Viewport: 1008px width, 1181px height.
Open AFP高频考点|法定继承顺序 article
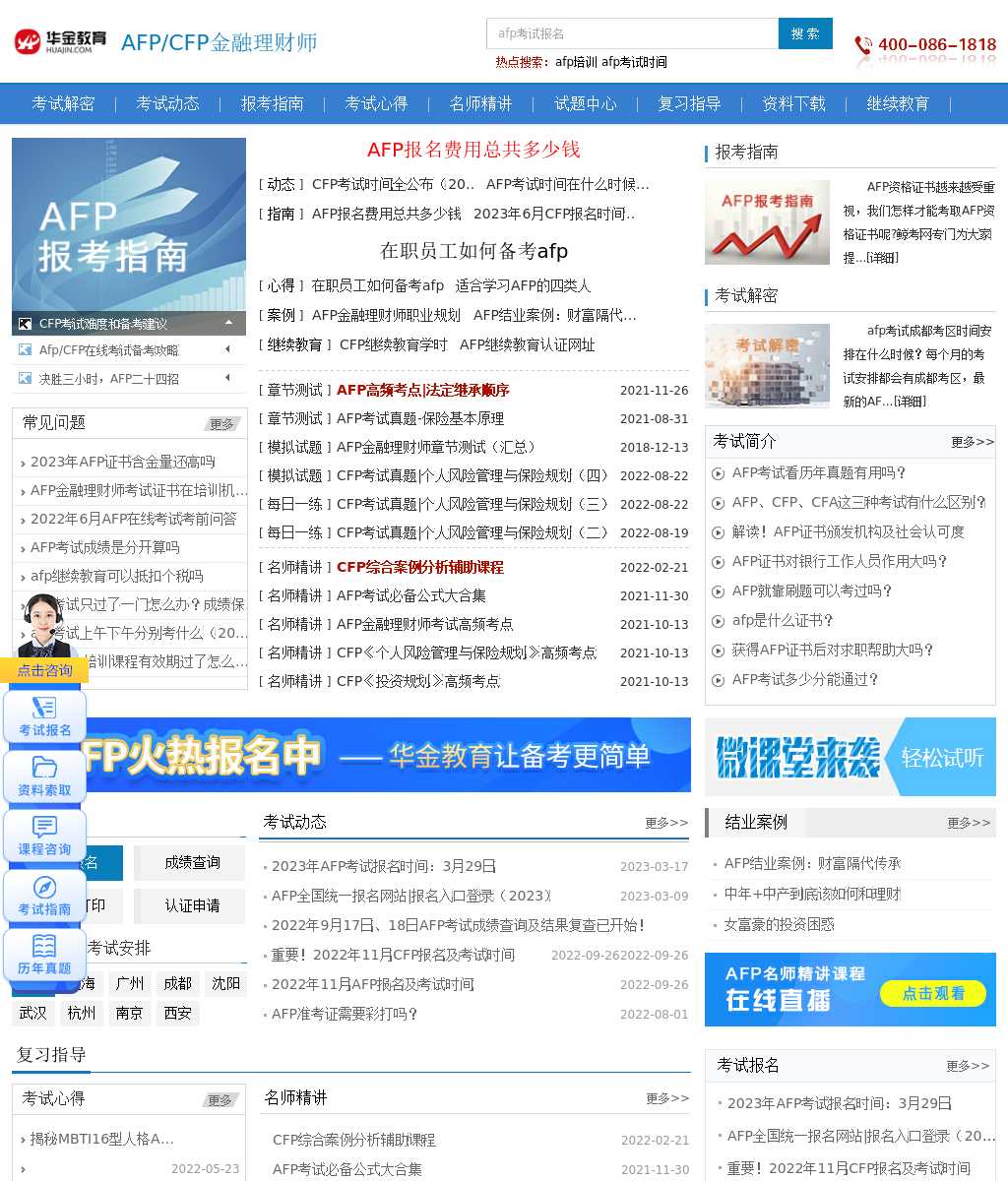(x=422, y=391)
